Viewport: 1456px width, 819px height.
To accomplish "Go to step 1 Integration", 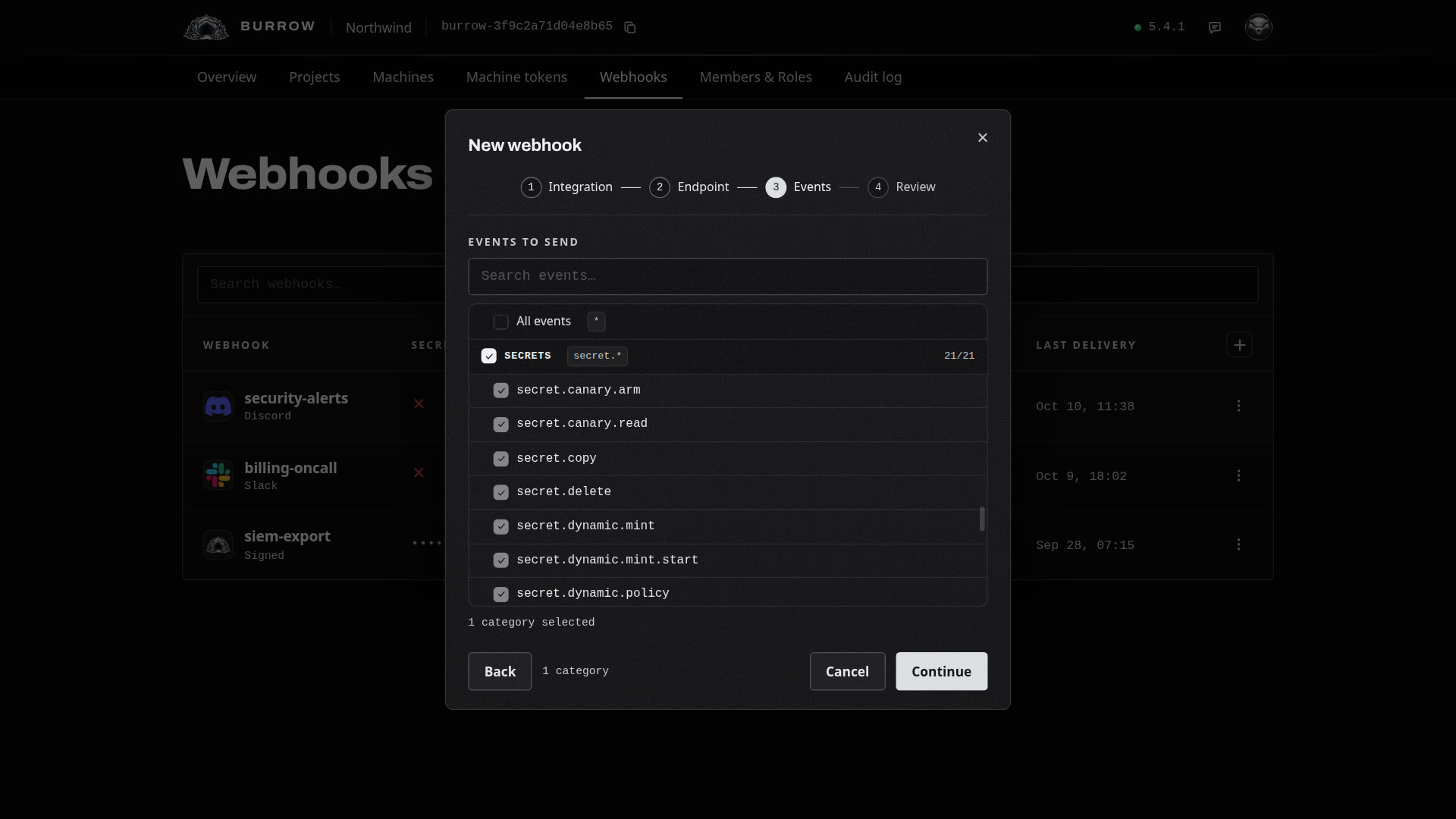I will pyautogui.click(x=566, y=187).
